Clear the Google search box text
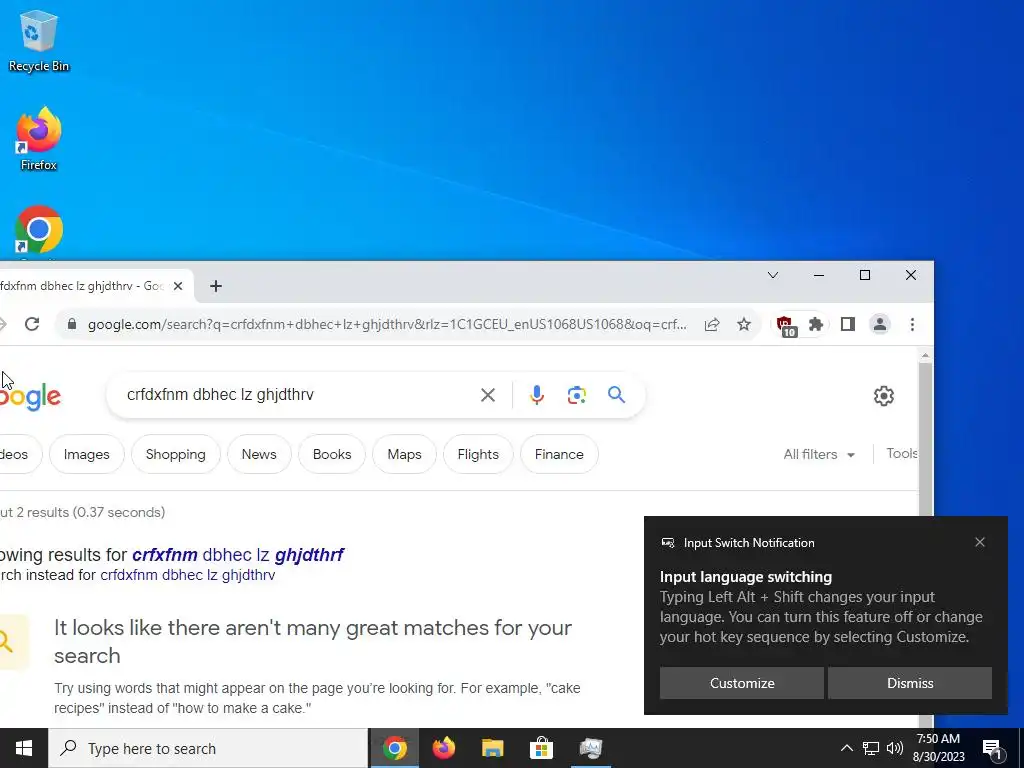1024x768 pixels. (x=488, y=394)
